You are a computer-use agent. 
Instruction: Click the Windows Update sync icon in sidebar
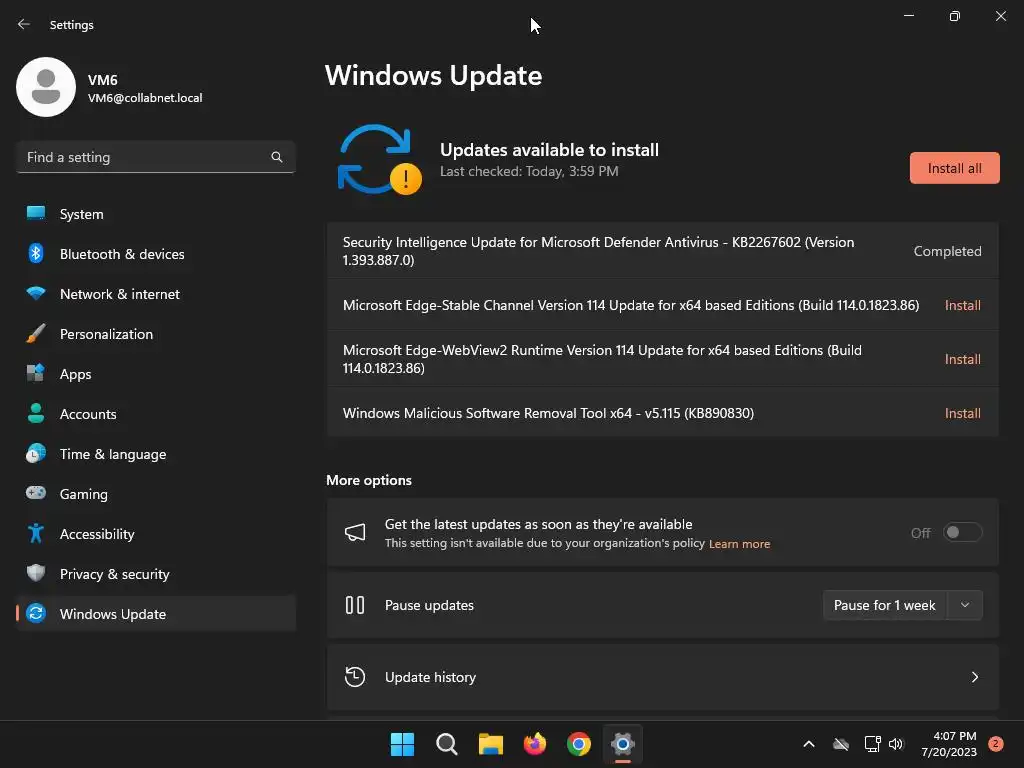click(x=36, y=613)
